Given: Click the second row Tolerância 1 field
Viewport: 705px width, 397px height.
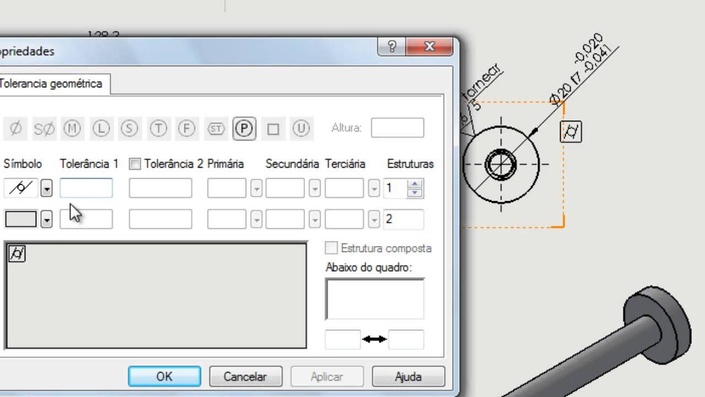Looking at the screenshot, I should pos(86,219).
